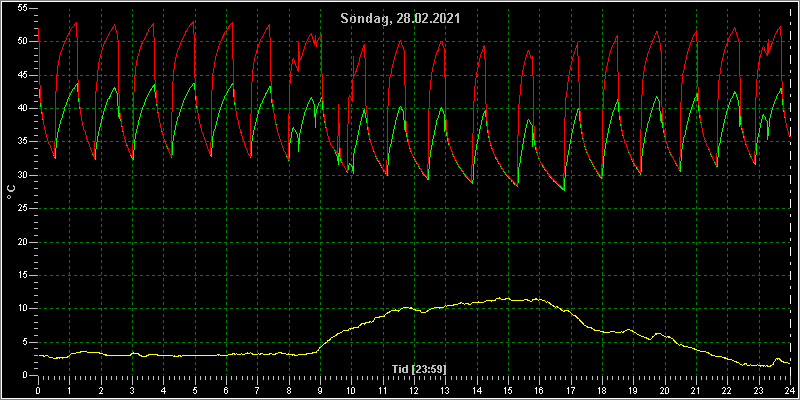
Task: Click the white dashed cursor line at hour 24
Action: [x=790, y=194]
